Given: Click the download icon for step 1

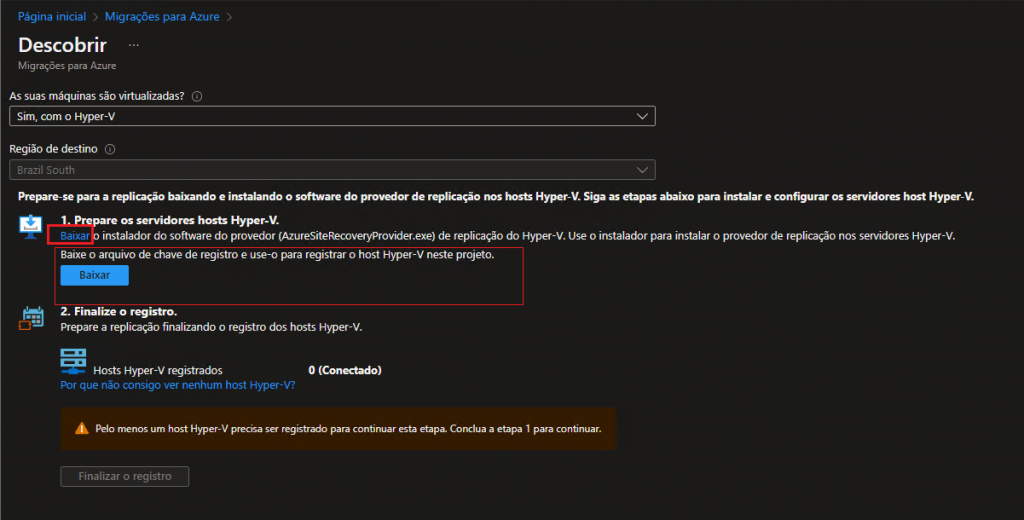Looking at the screenshot, I should [30, 227].
